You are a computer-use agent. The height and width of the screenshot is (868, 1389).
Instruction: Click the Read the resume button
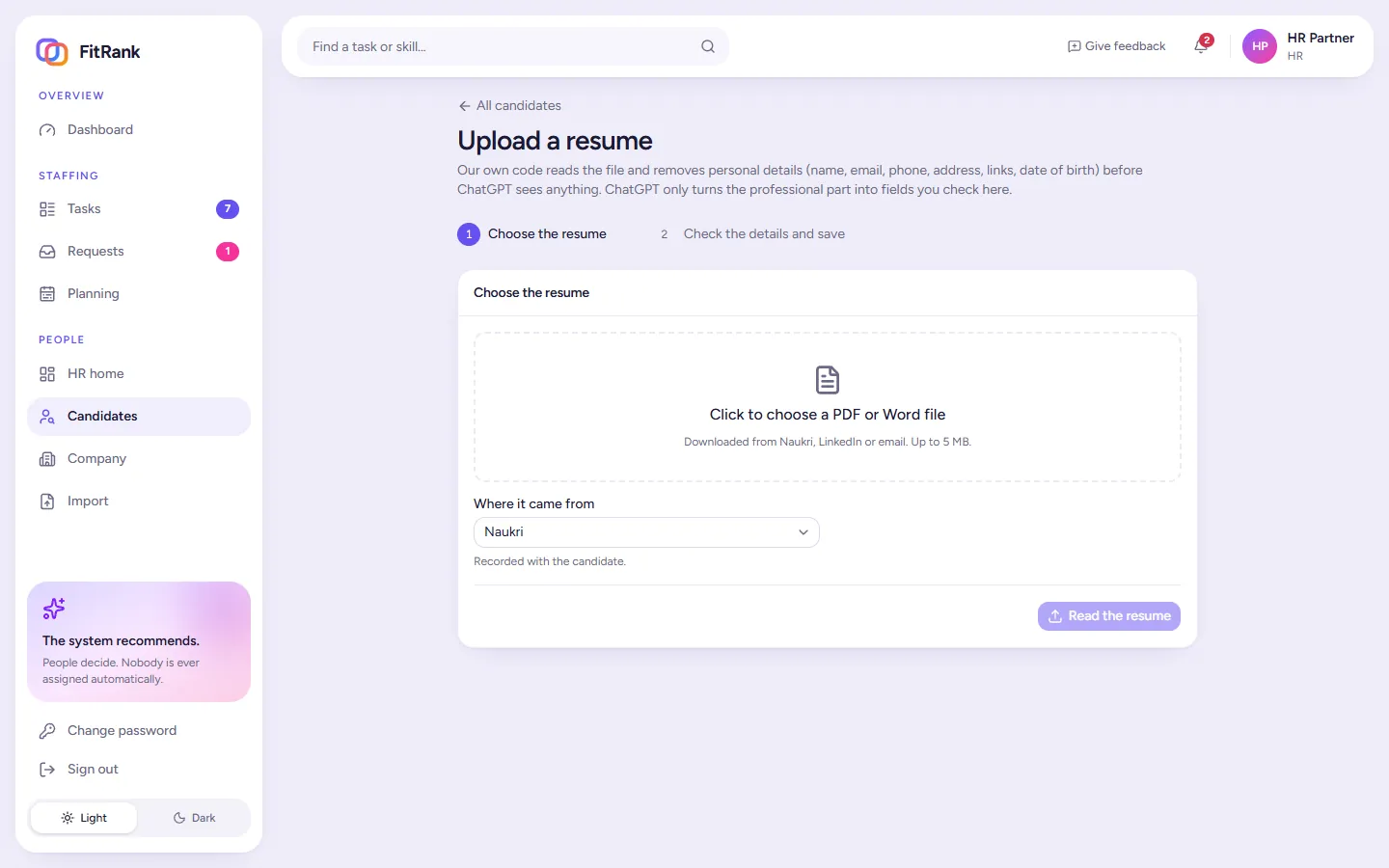[x=1109, y=616]
